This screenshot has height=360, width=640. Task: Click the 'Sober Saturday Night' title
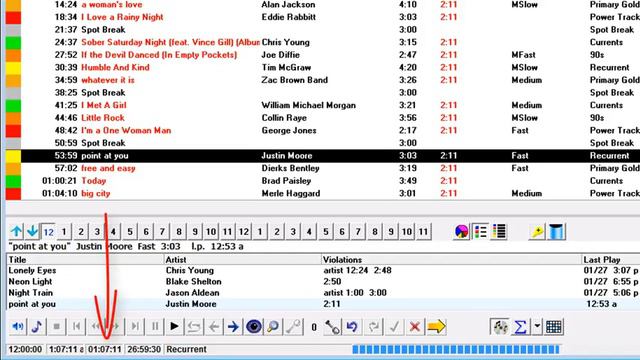(170, 42)
